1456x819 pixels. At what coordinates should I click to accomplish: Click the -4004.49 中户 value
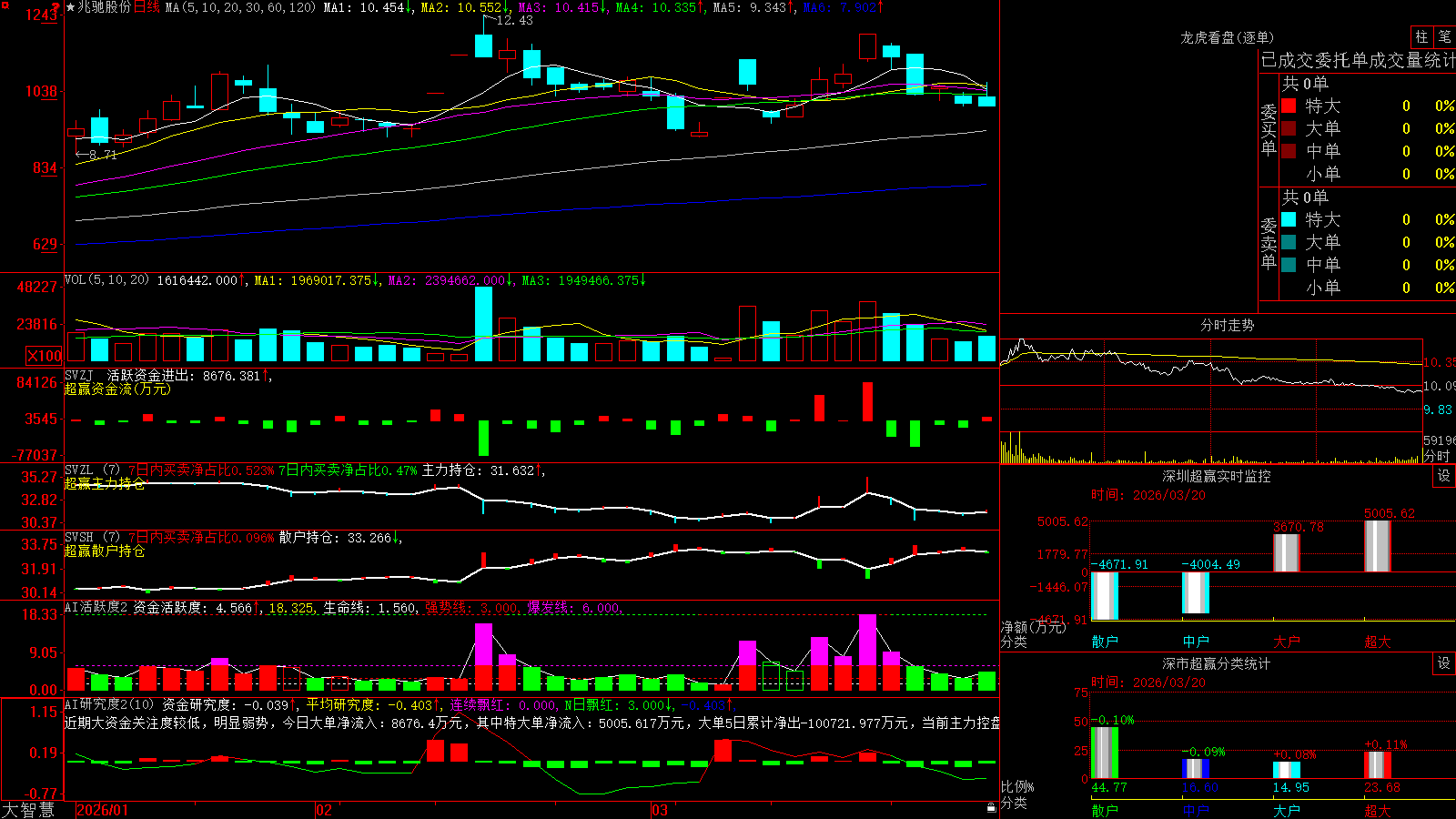tap(1210, 564)
